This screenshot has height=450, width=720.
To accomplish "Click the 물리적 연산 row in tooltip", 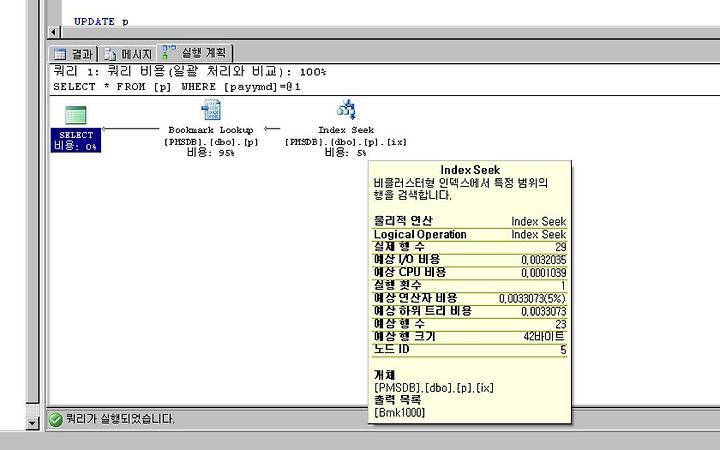I will point(470,221).
